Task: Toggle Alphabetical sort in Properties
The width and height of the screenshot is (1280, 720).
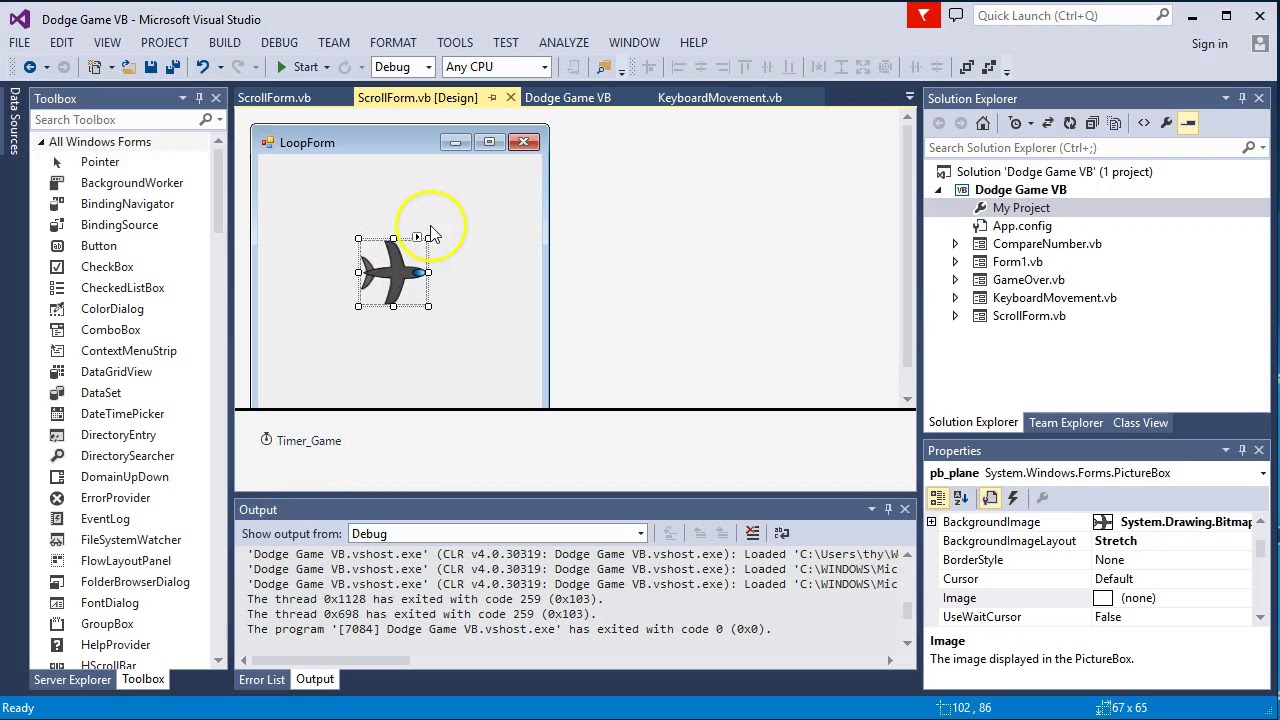Action: click(961, 498)
